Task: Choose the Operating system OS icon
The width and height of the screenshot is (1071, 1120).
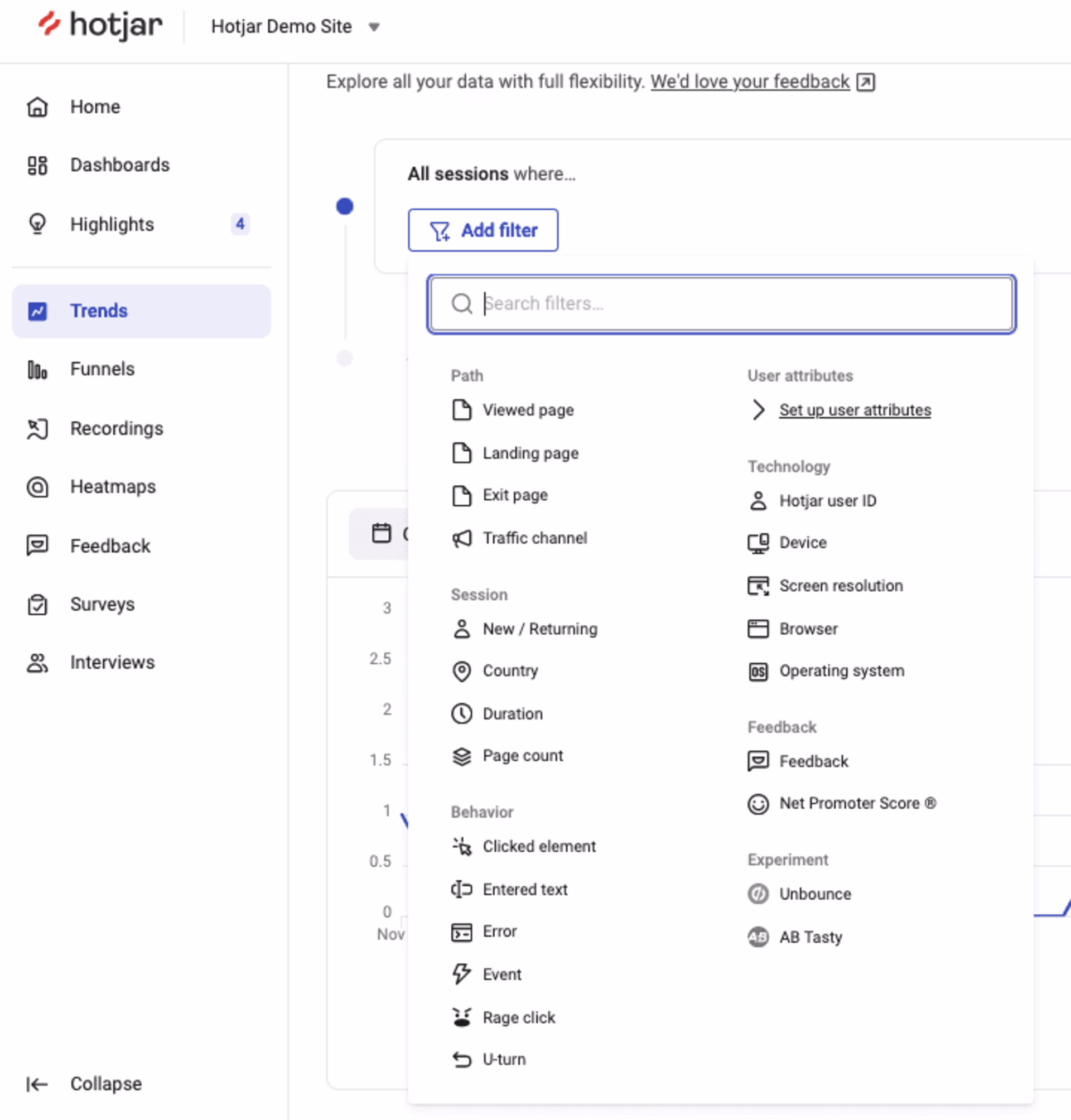Action: pos(758,672)
